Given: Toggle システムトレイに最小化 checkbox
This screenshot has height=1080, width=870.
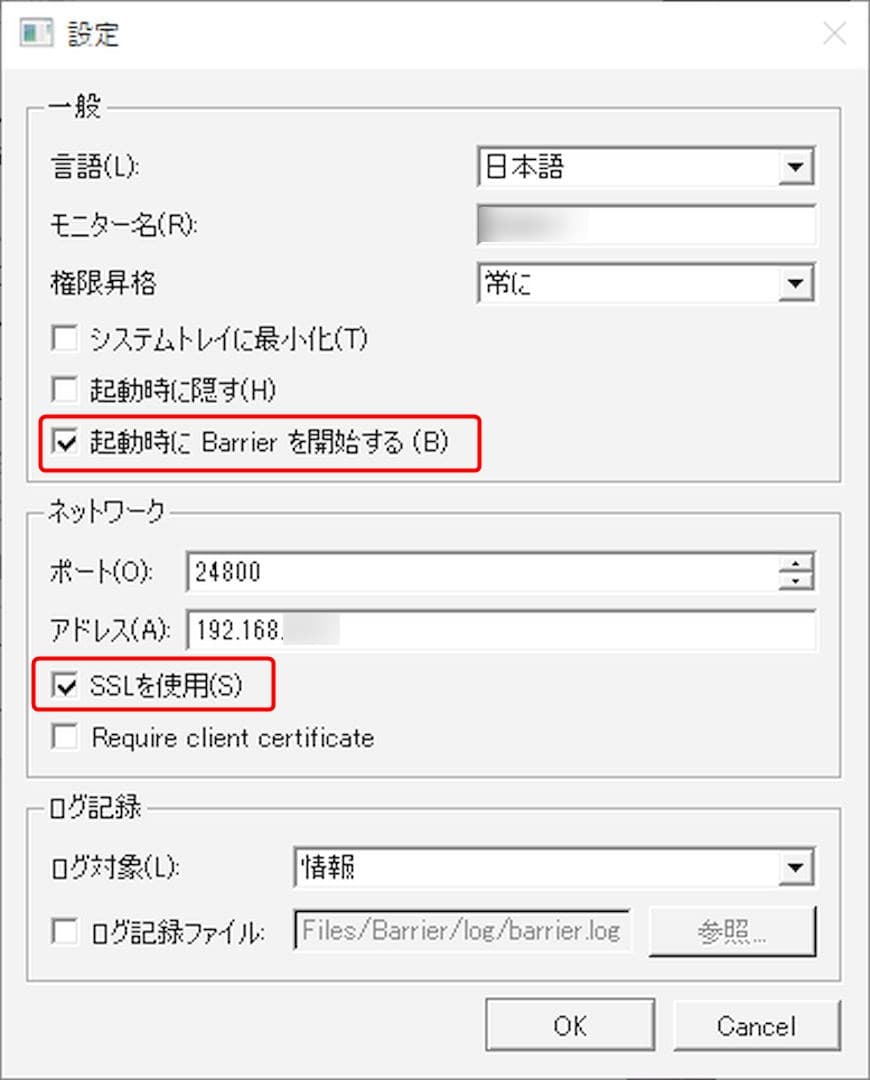Looking at the screenshot, I should 65,338.
